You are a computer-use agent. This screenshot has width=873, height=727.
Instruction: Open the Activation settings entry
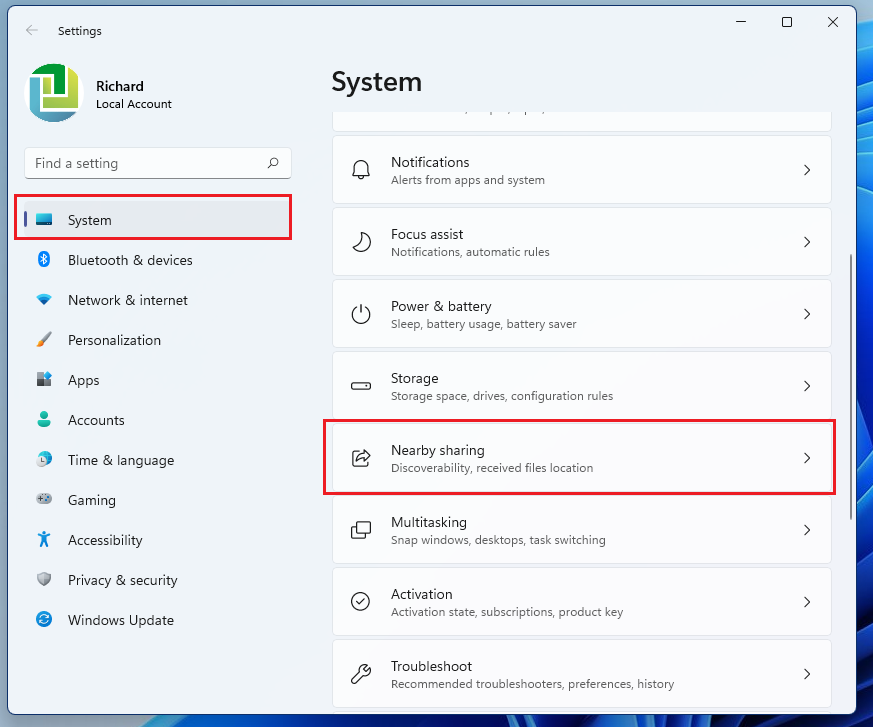pos(581,602)
